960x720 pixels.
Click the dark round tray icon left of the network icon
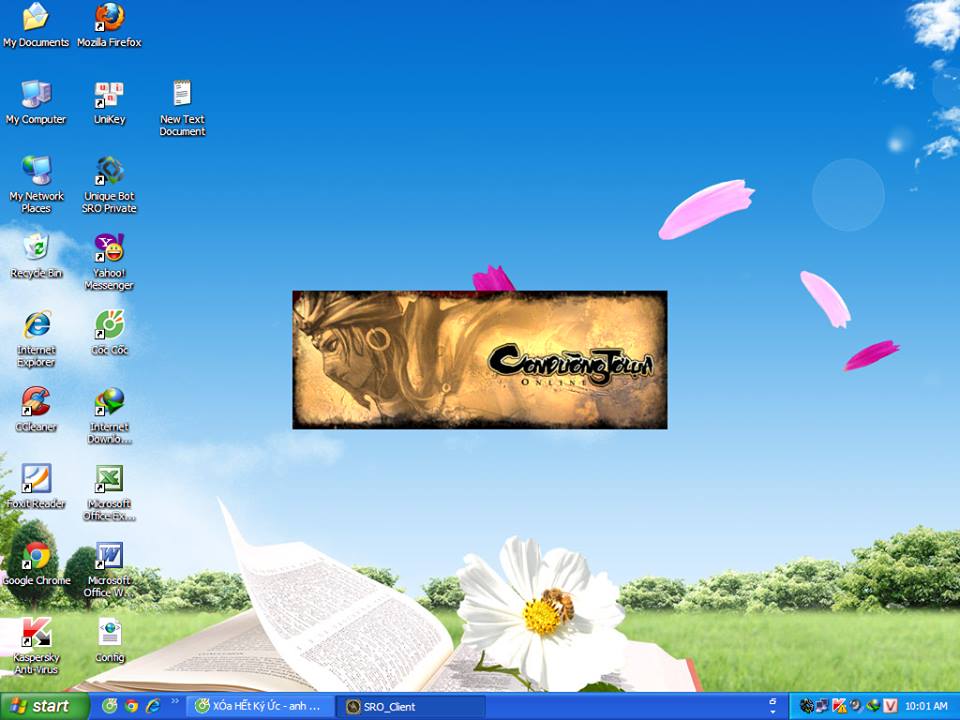click(x=807, y=706)
